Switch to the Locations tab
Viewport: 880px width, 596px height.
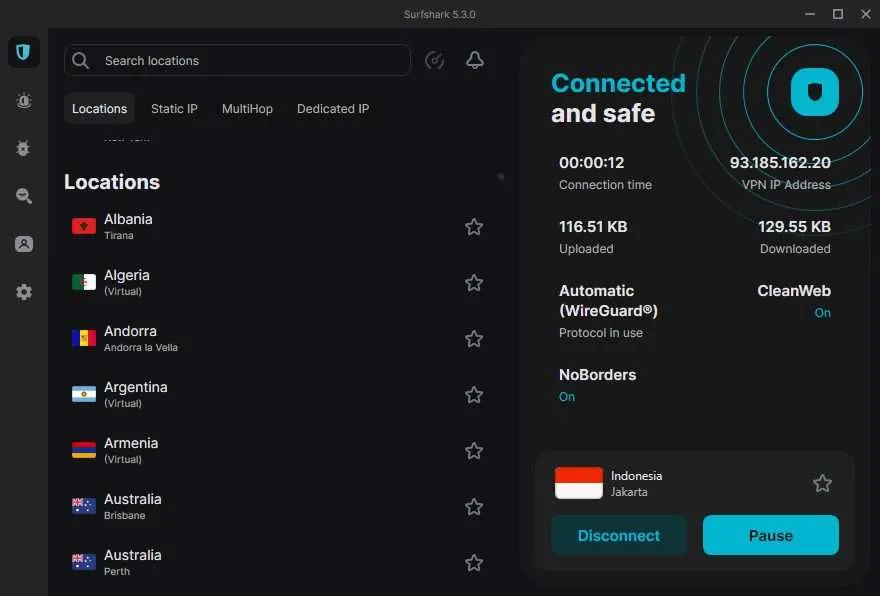(x=99, y=109)
